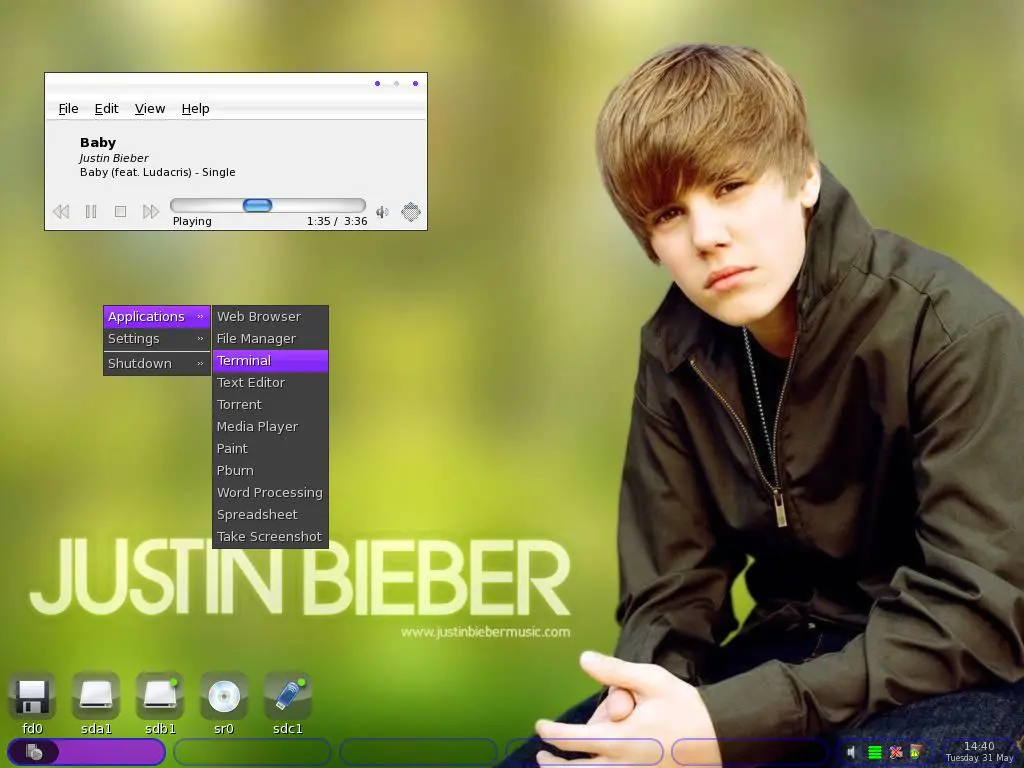Open the sr0 CD drive icon
Screen dimensions: 1024x768
[x=223, y=695]
